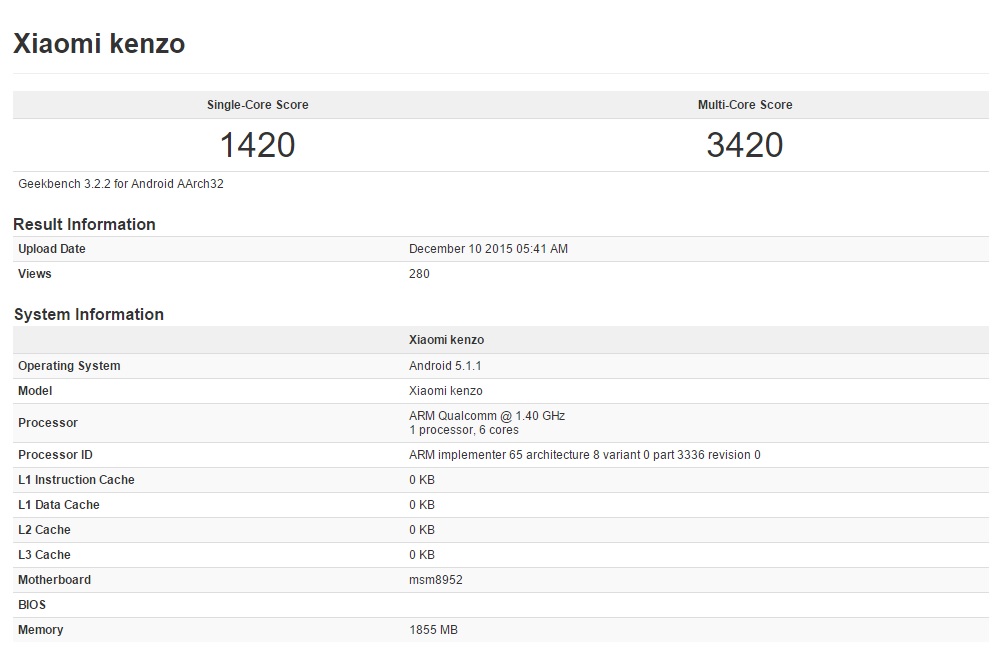
Task: Select the single-core score value 1420
Action: [x=257, y=145]
